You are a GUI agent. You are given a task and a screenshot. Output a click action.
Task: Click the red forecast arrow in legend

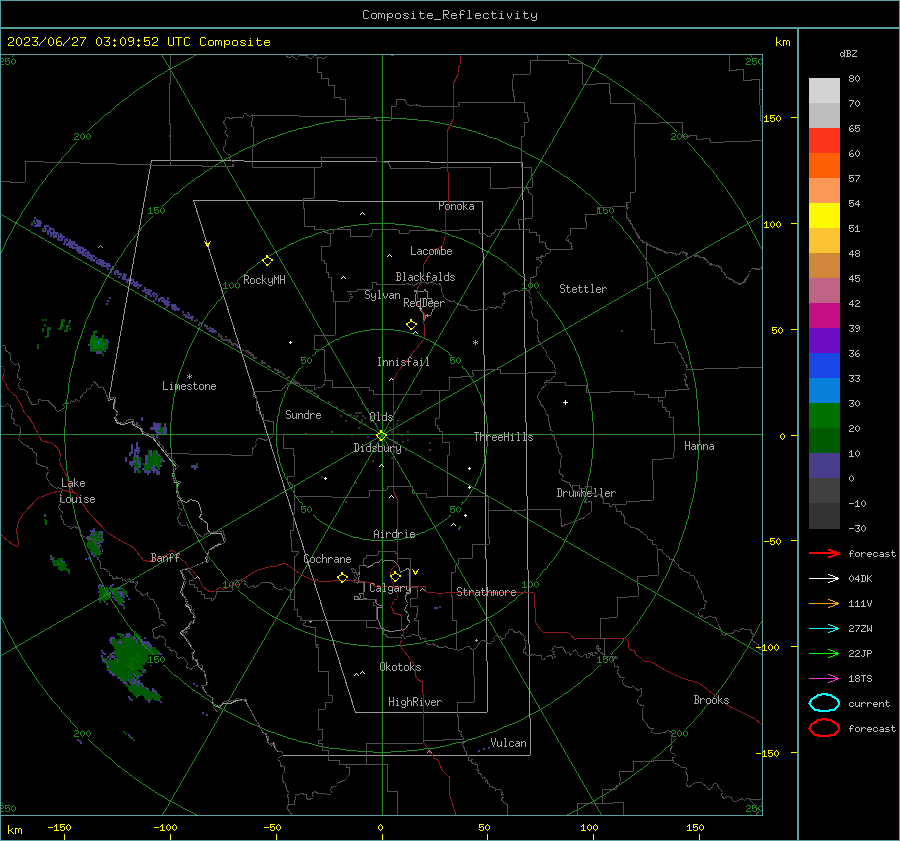click(824, 553)
